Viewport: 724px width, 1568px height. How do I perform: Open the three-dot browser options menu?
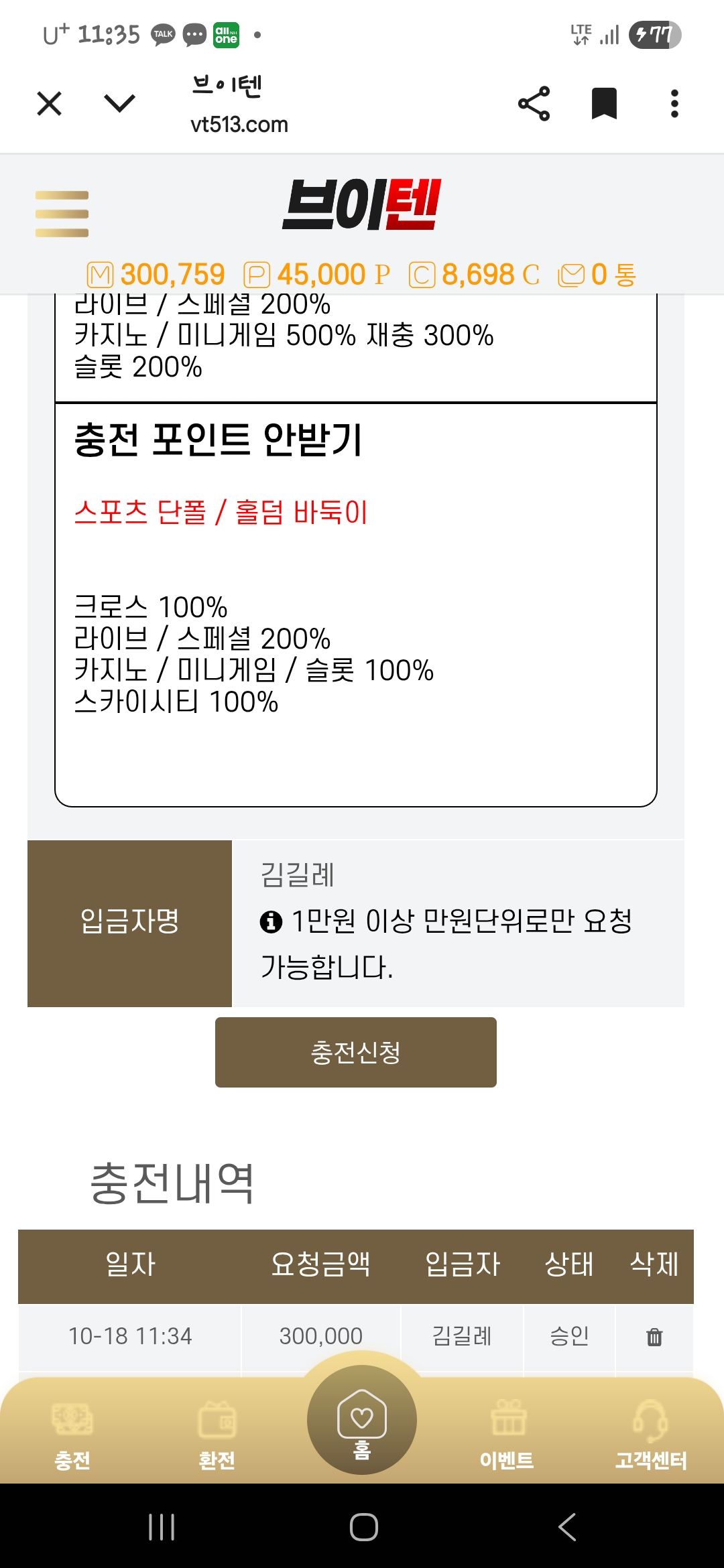point(674,104)
